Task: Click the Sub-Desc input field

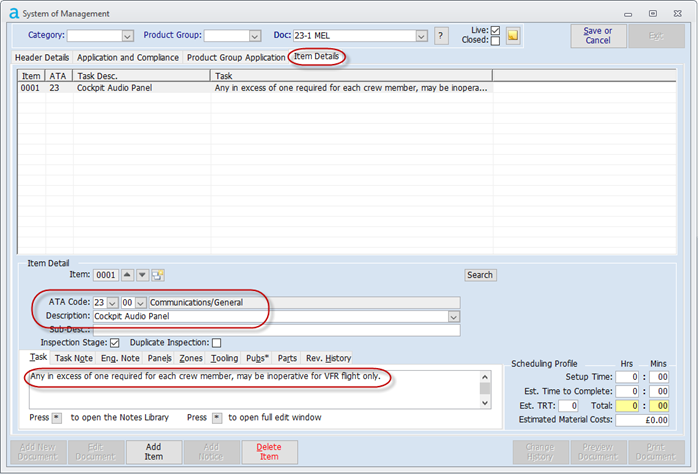Action: pyautogui.click(x=276, y=330)
